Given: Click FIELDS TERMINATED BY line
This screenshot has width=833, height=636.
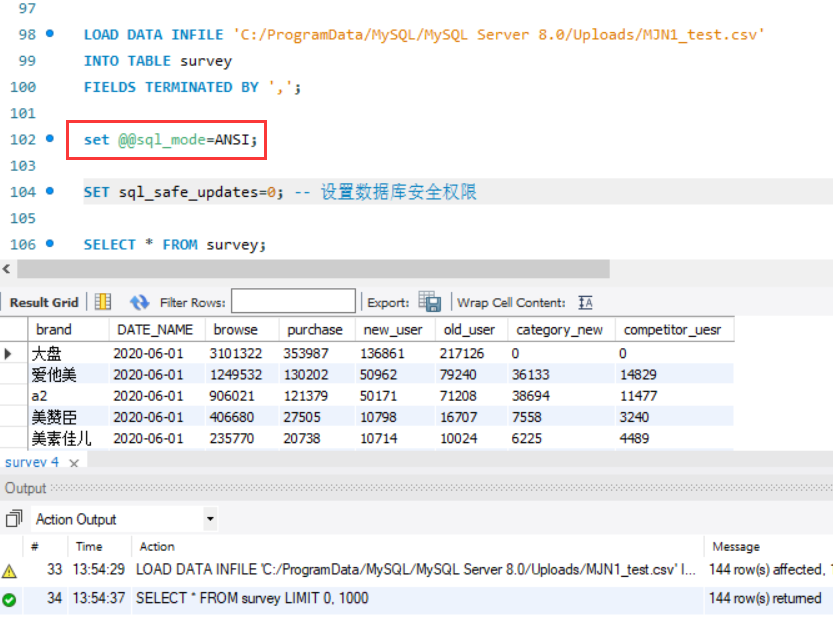Looking at the screenshot, I should 192,87.
